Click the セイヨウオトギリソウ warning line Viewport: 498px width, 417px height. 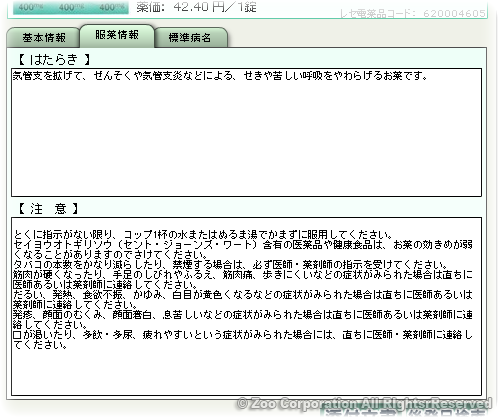243,250
